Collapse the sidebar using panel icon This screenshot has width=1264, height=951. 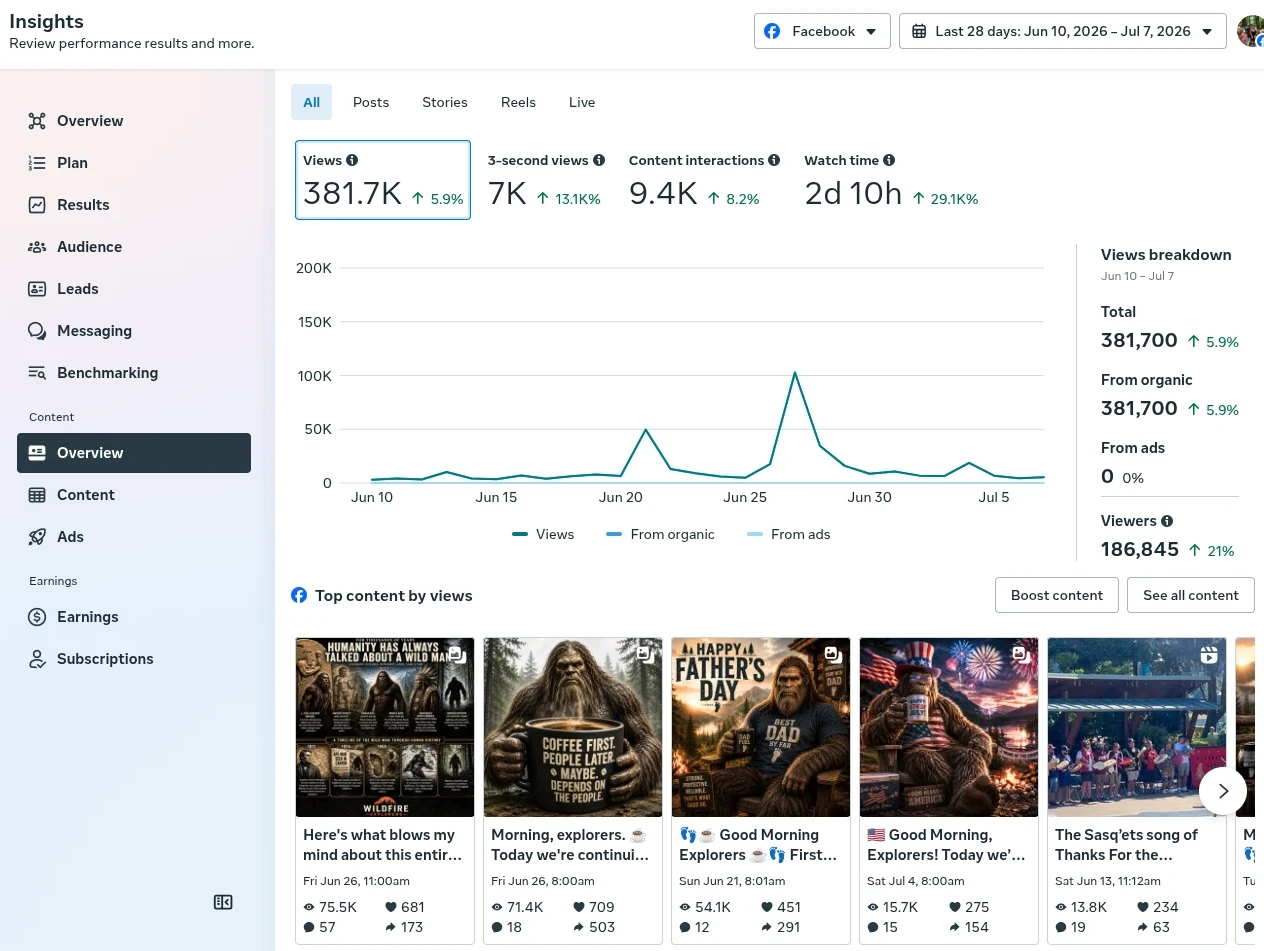(223, 902)
